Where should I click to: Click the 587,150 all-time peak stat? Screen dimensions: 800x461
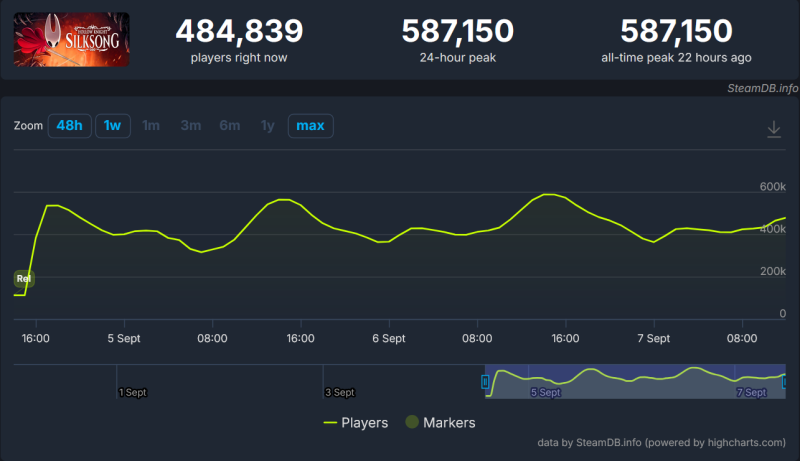point(675,31)
